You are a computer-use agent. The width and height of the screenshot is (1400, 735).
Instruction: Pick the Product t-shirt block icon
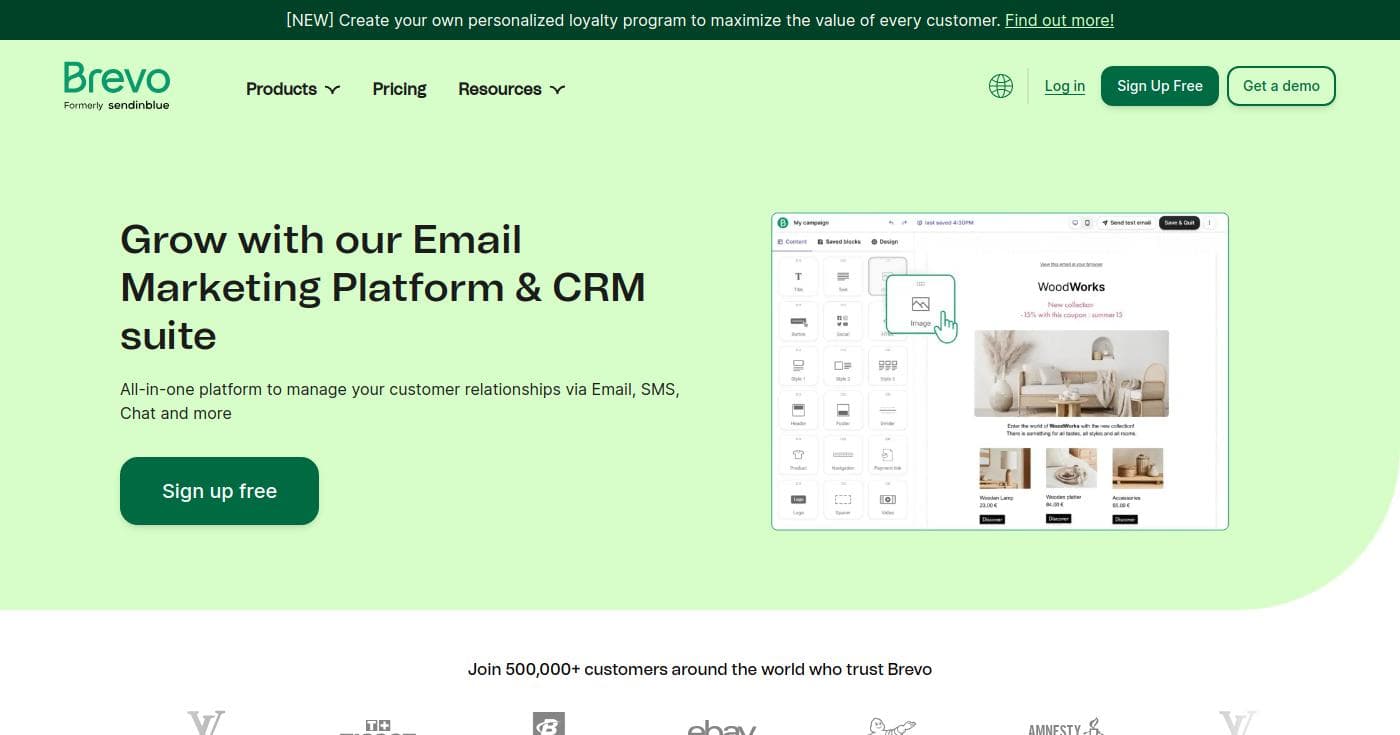(x=798, y=456)
